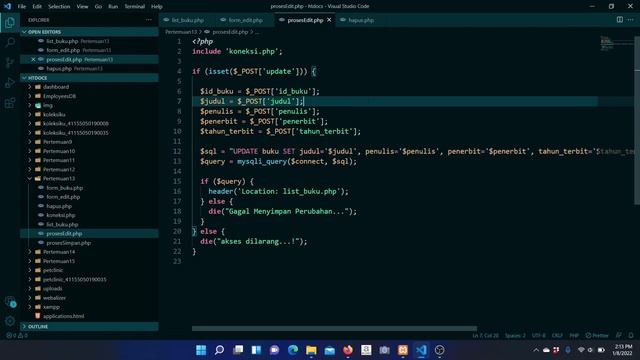This screenshot has height=360, width=640.
Task: Expand the img folder
Action: (x=30, y=105)
